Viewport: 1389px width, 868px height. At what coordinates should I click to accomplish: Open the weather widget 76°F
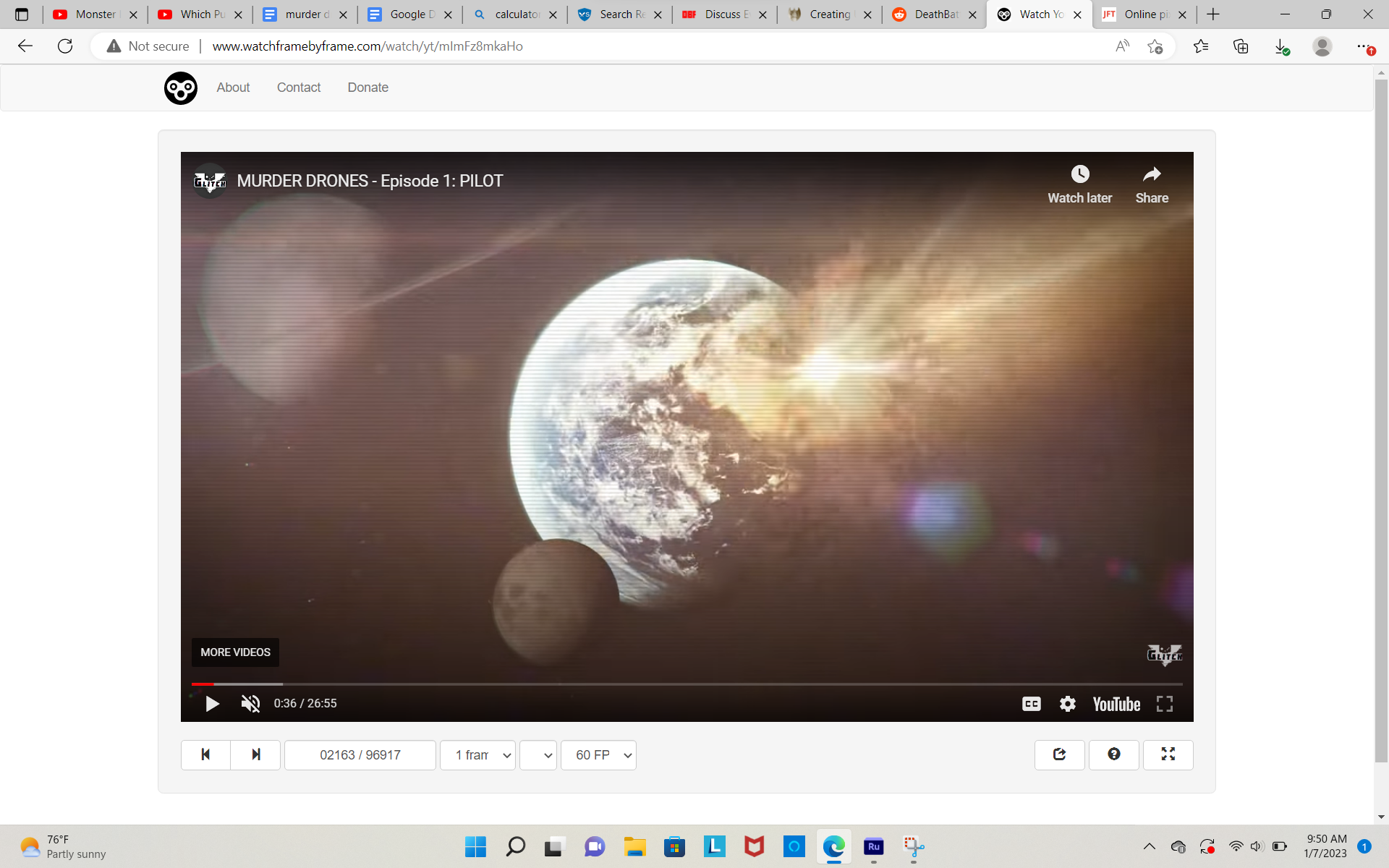click(x=64, y=846)
